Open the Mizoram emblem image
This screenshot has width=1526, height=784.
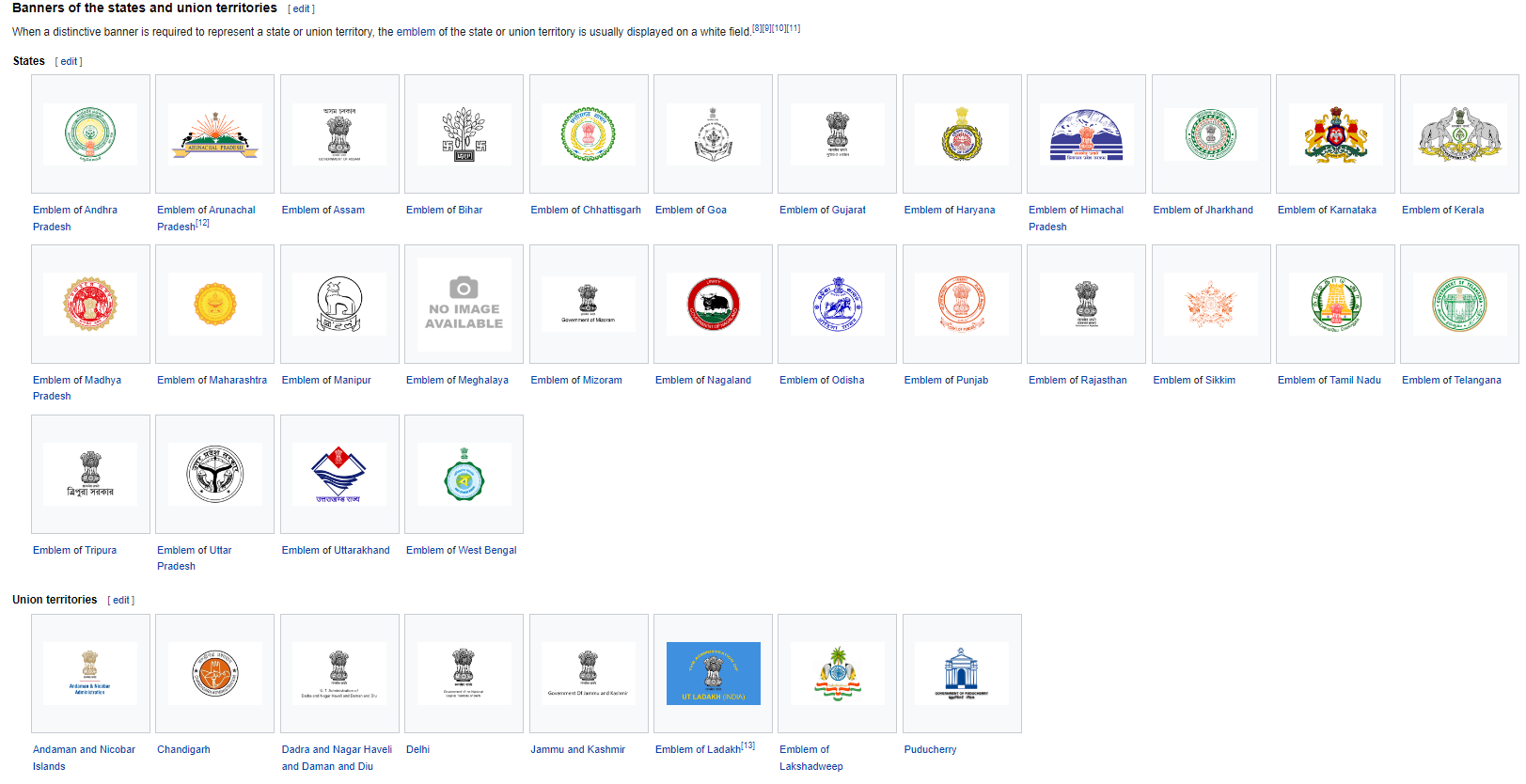pos(589,305)
